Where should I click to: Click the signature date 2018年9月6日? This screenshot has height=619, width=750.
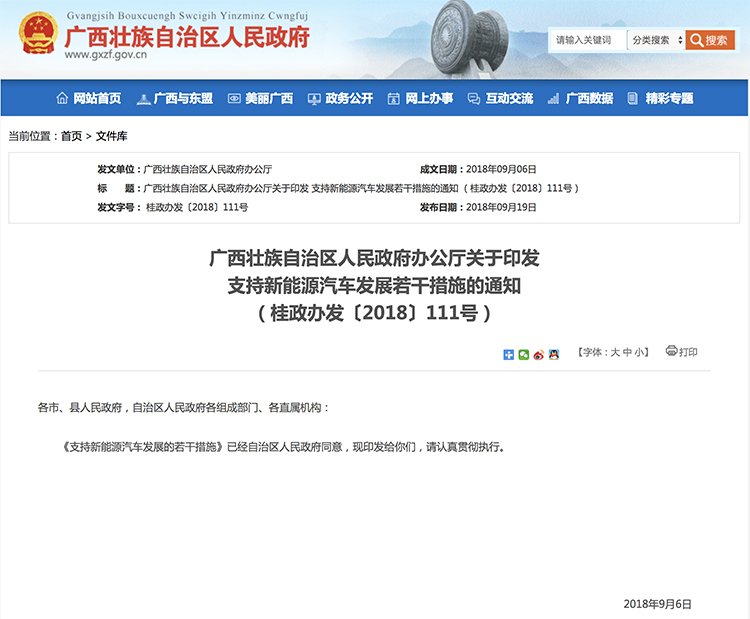pyautogui.click(x=658, y=604)
